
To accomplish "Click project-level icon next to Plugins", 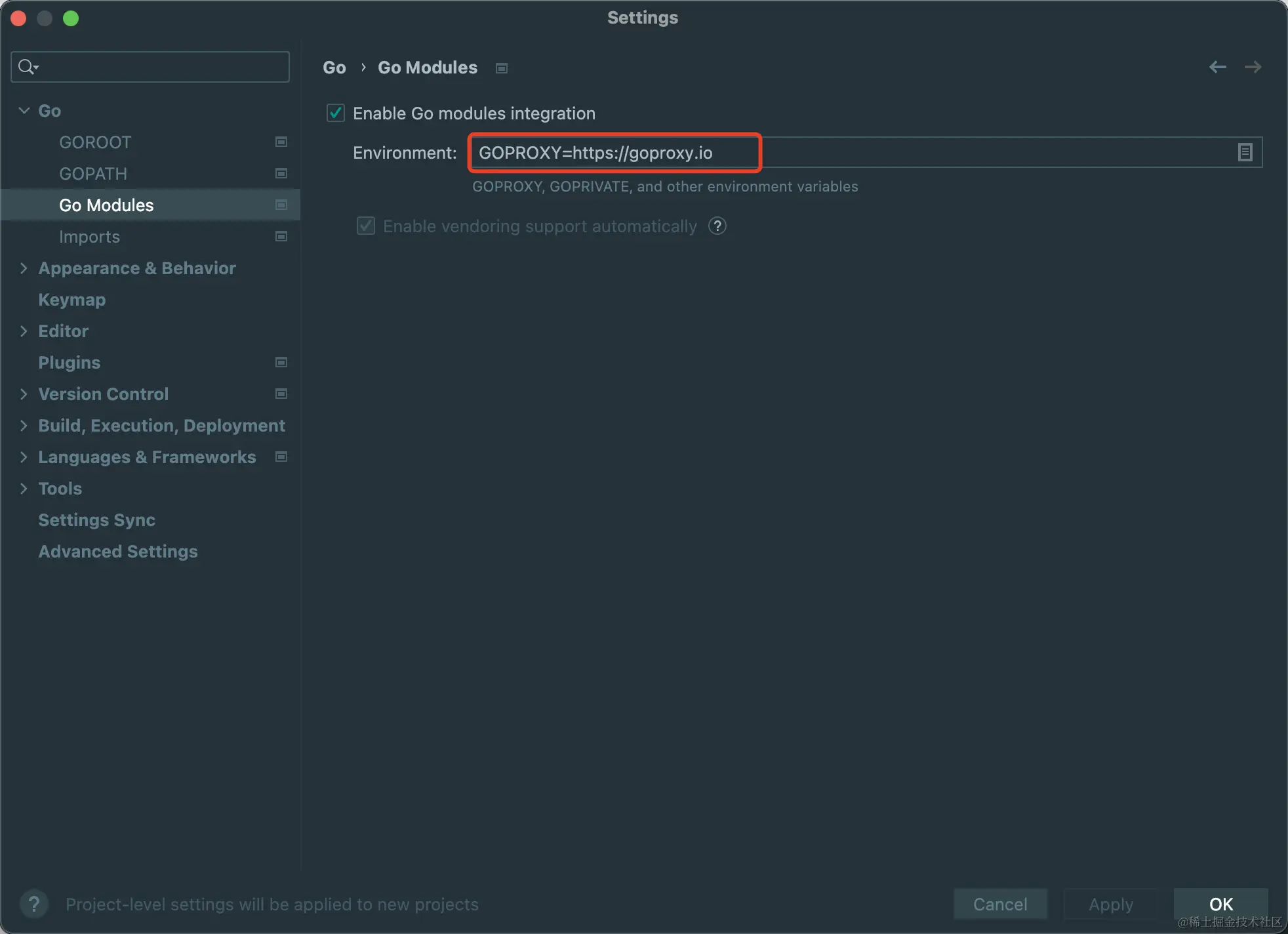I will tap(281, 363).
